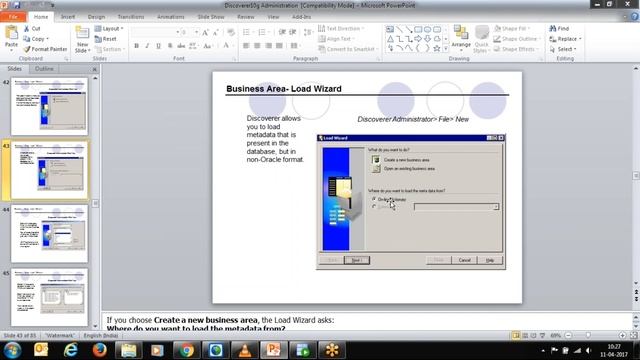Open the Layout dropdown
Image resolution: width=640 pixels, height=360 pixels.
109,29
